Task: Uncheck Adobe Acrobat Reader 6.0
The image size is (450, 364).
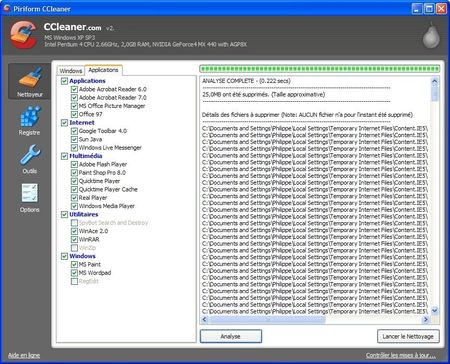Action: 74,89
